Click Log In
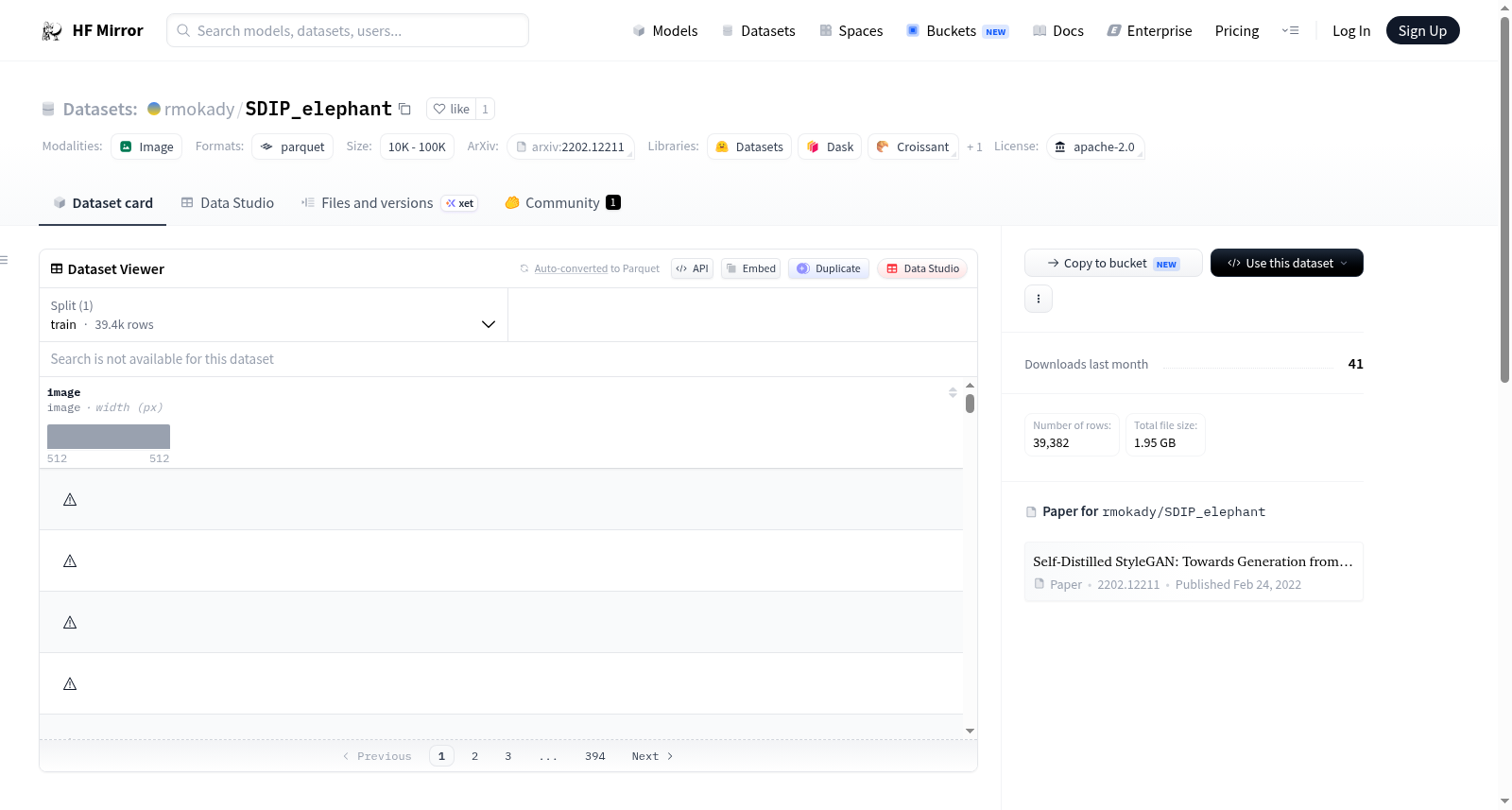Screen dimensions: 1512x810 1351,31
